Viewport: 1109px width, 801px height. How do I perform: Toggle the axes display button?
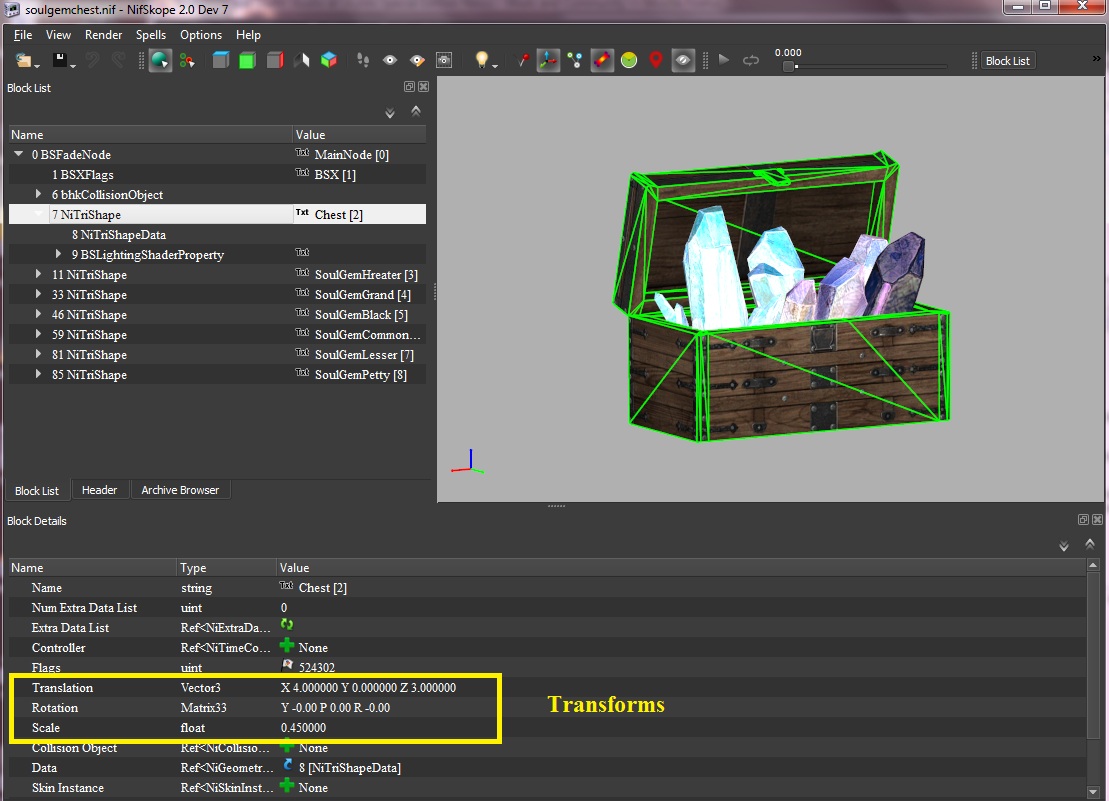[548, 61]
